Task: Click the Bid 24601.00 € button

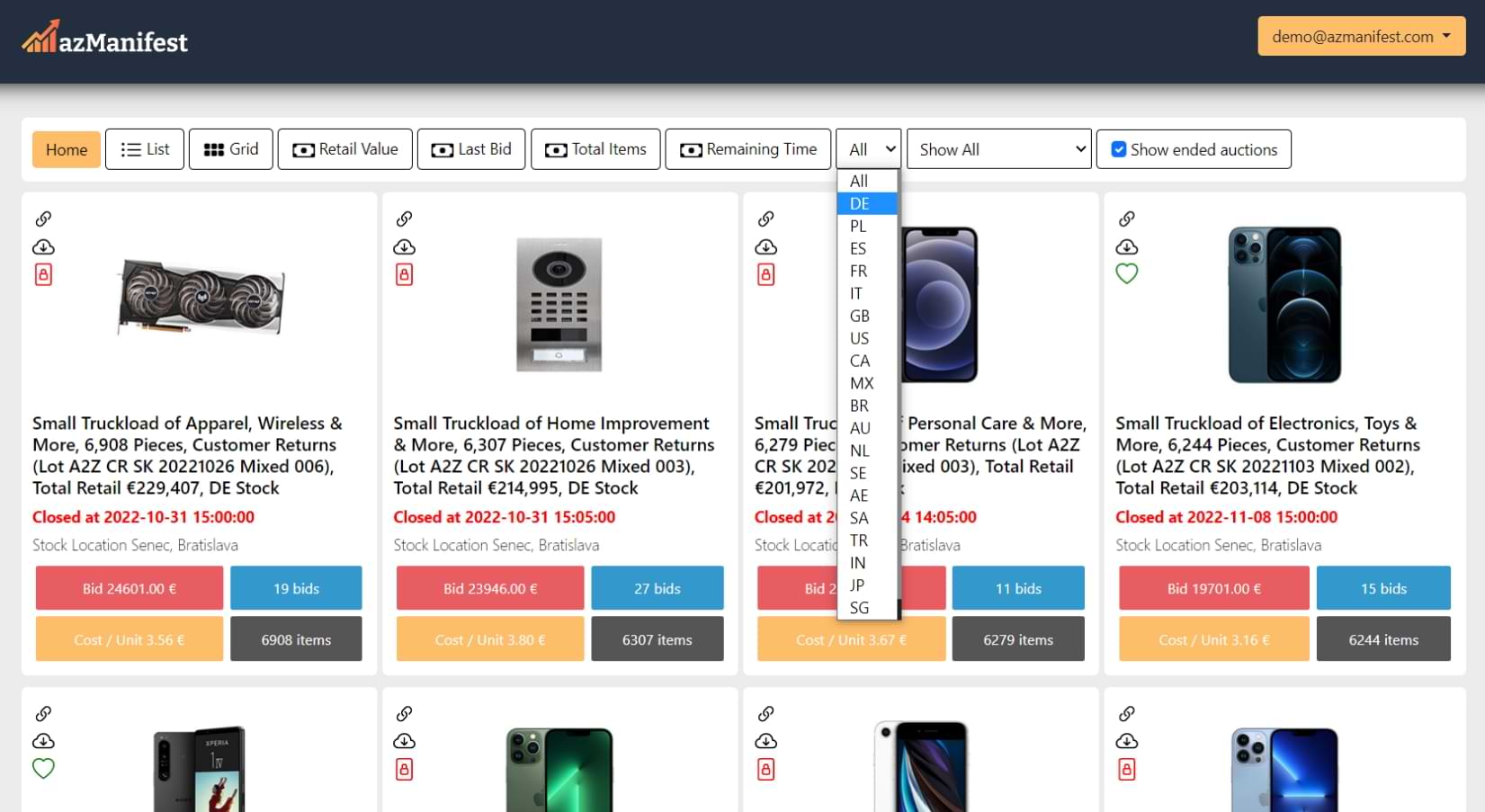Action: point(130,588)
